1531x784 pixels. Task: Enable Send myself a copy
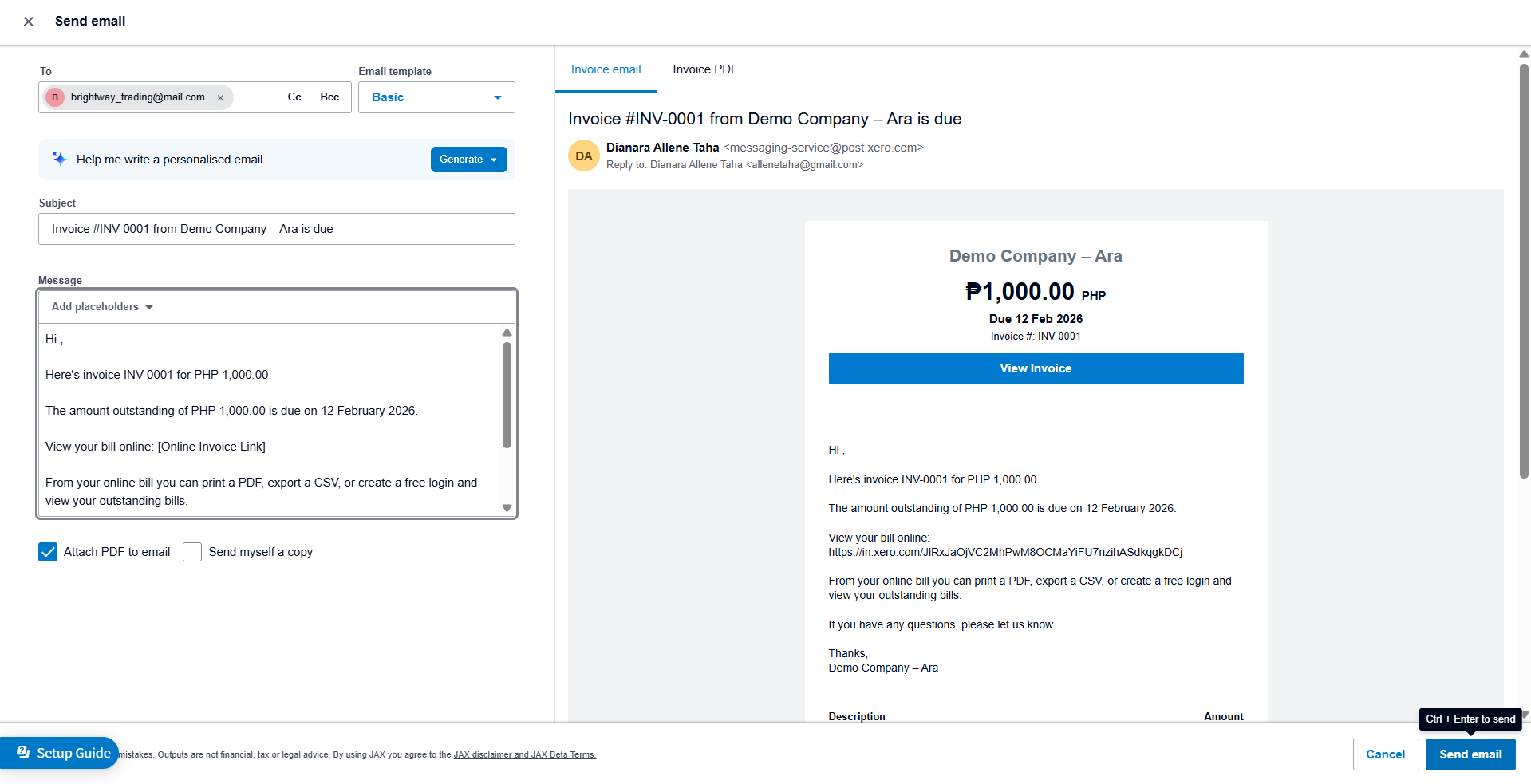(x=192, y=552)
